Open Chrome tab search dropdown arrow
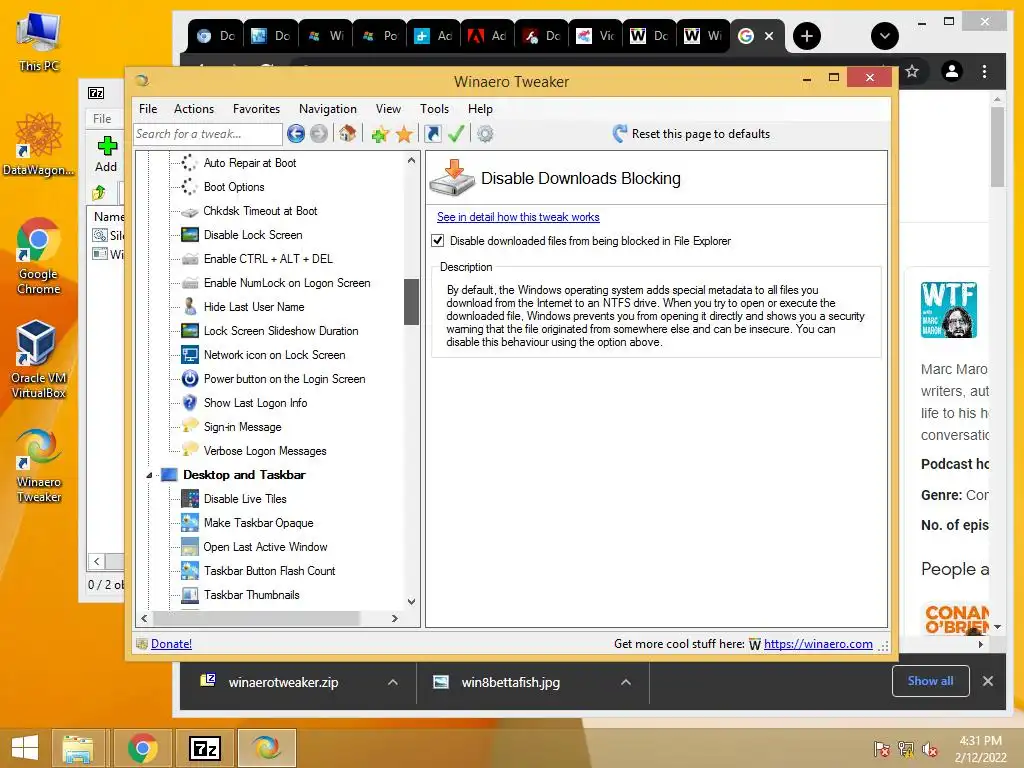 click(885, 36)
